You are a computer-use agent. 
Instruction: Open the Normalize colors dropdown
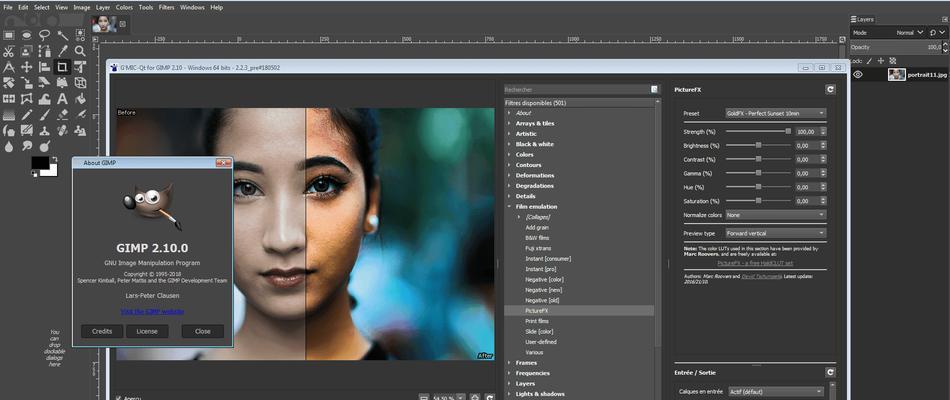tap(776, 215)
